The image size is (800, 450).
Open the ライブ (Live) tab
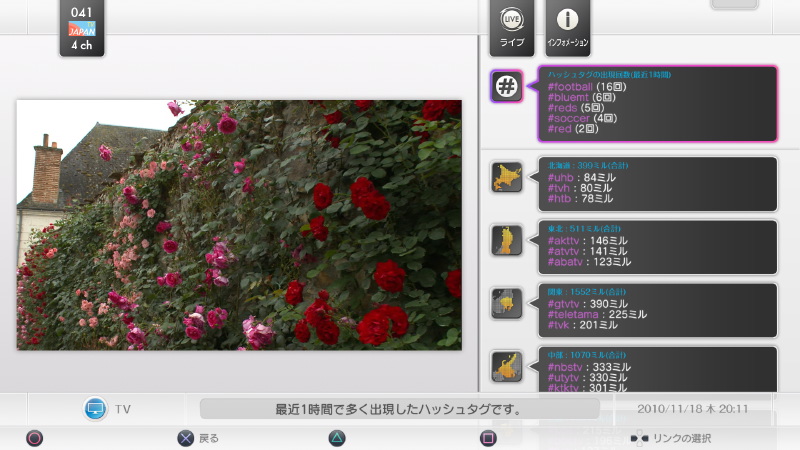coord(511,28)
